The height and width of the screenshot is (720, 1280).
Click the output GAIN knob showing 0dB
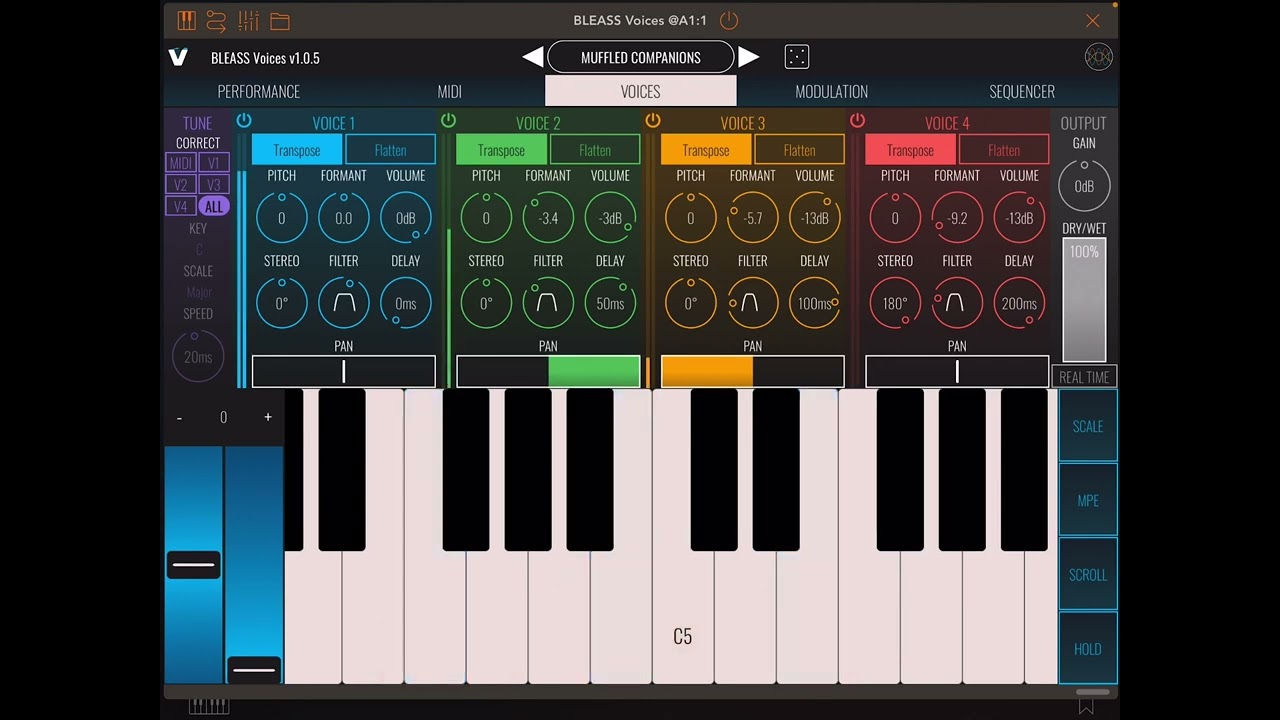[x=1084, y=186]
